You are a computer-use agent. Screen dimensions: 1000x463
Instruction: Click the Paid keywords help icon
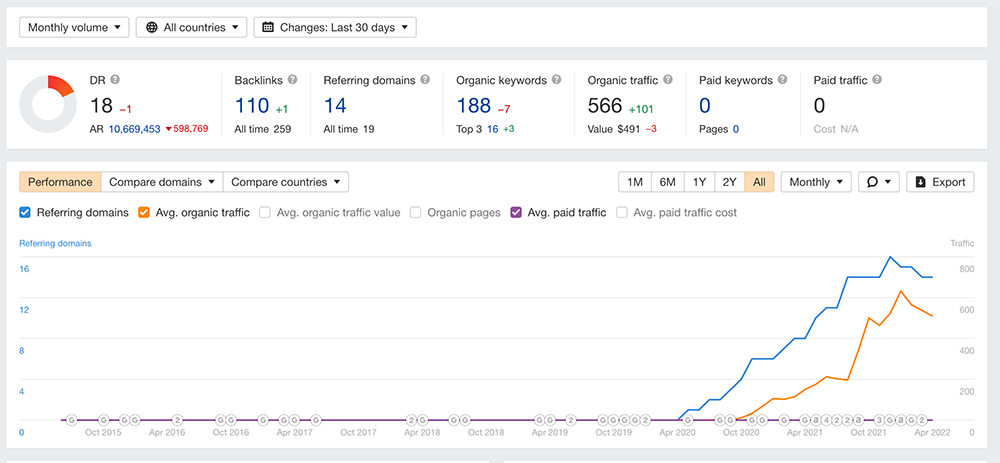point(780,80)
